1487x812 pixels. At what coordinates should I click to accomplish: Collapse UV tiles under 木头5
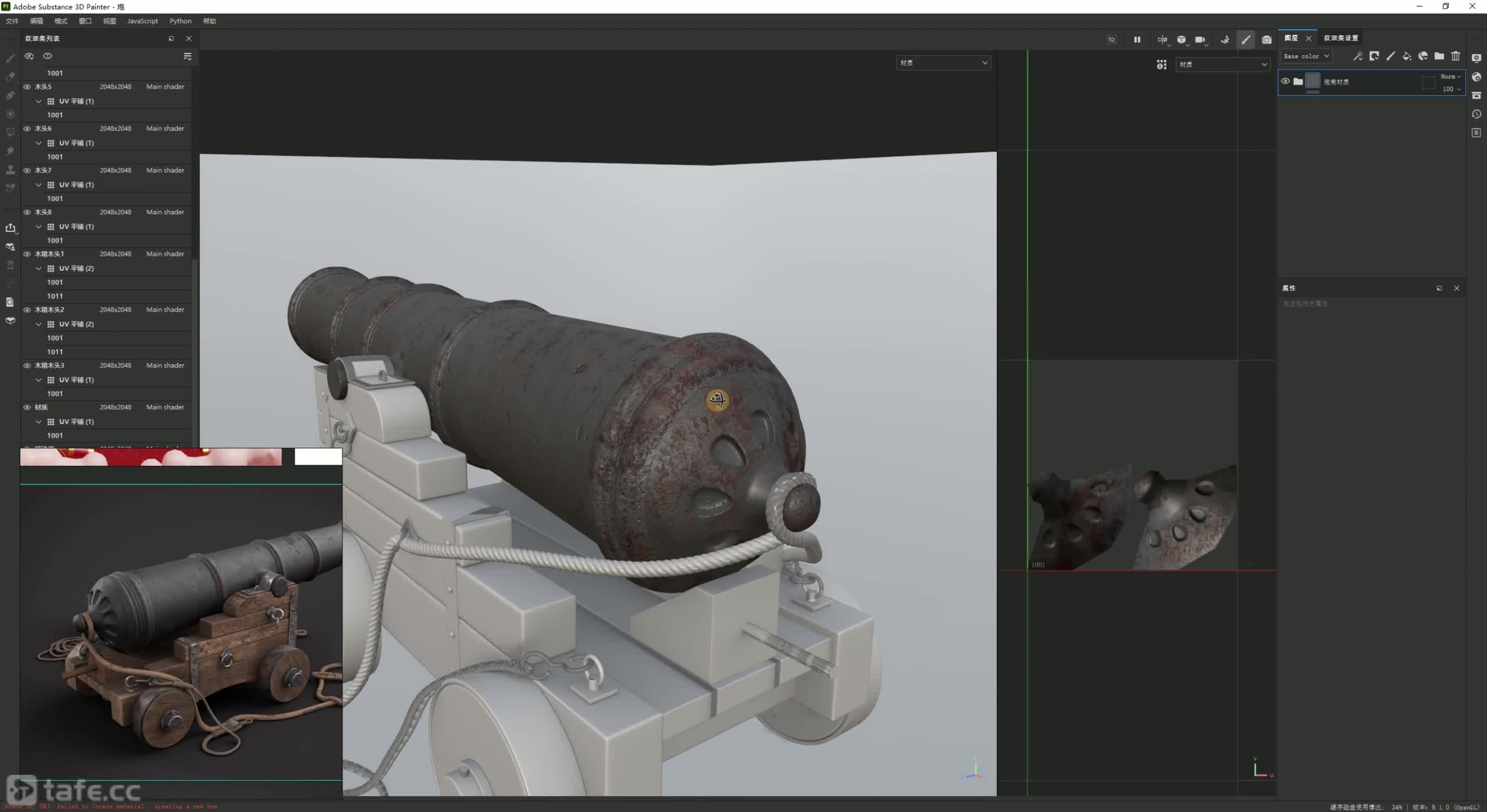point(38,101)
